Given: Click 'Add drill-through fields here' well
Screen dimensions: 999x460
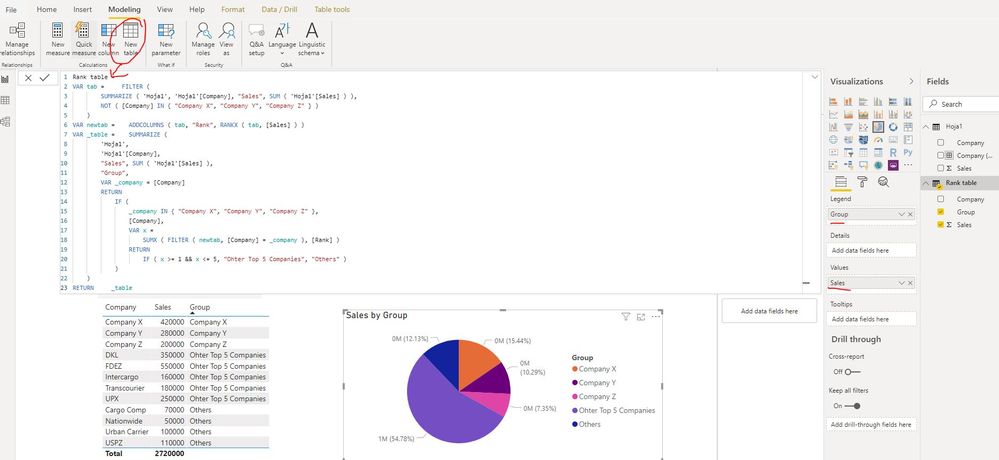Looking at the screenshot, I should [871, 424].
